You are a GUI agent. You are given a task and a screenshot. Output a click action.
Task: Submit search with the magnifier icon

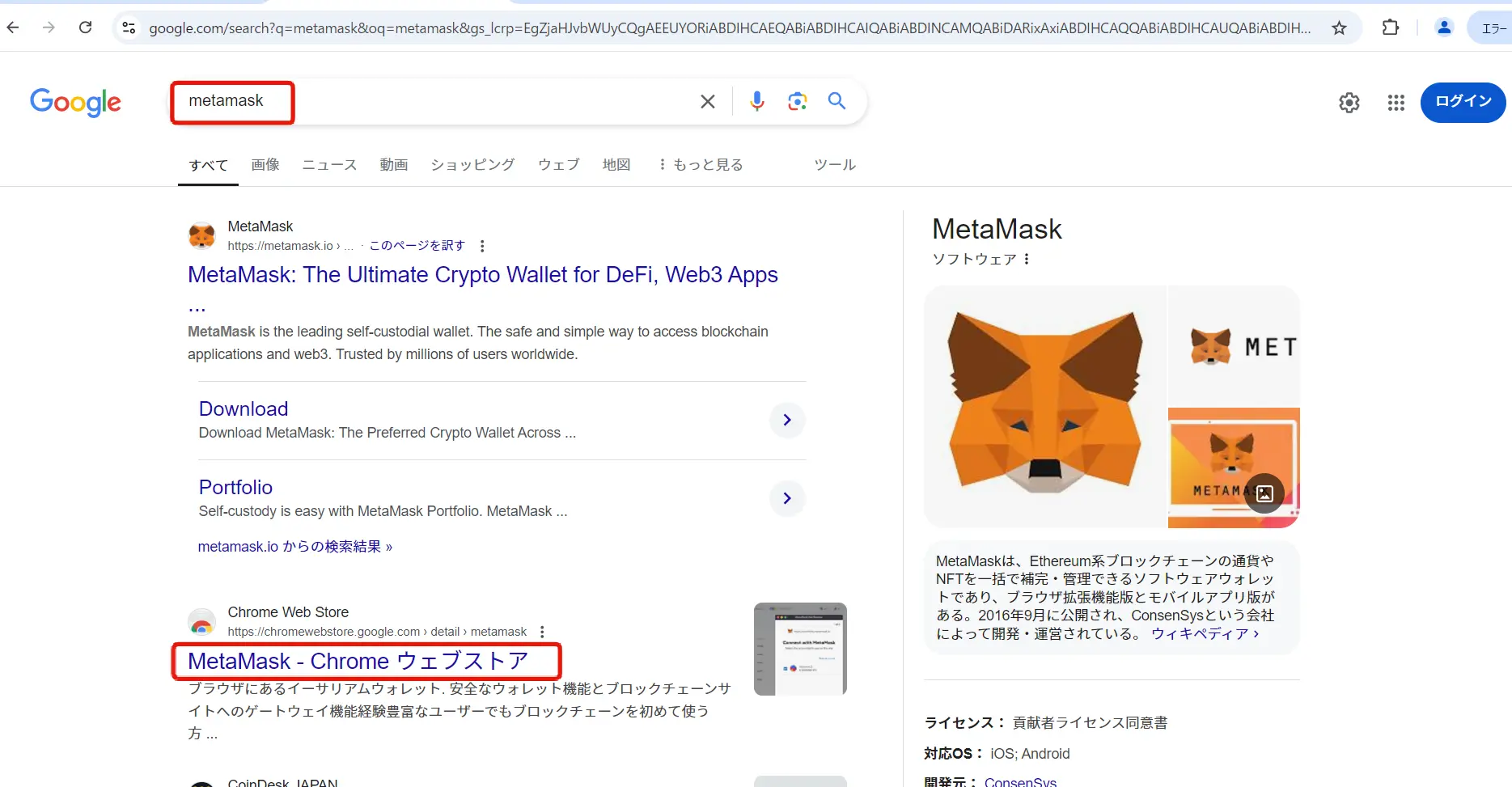click(836, 101)
